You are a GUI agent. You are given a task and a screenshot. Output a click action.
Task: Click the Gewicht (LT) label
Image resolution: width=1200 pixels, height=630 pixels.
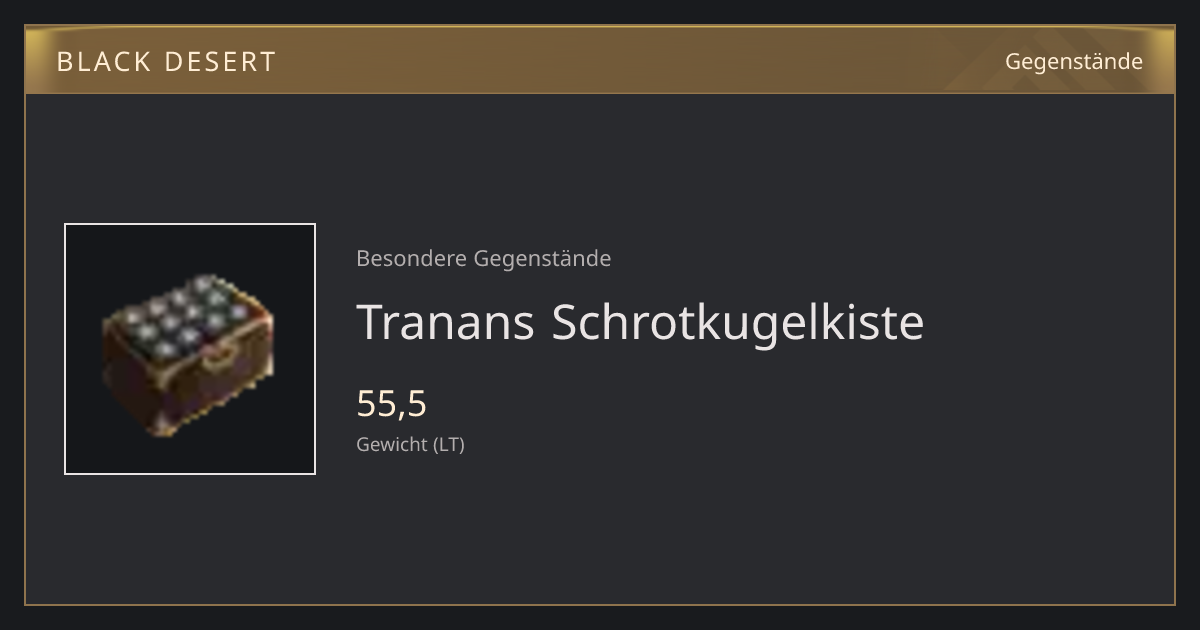pyautogui.click(x=410, y=445)
